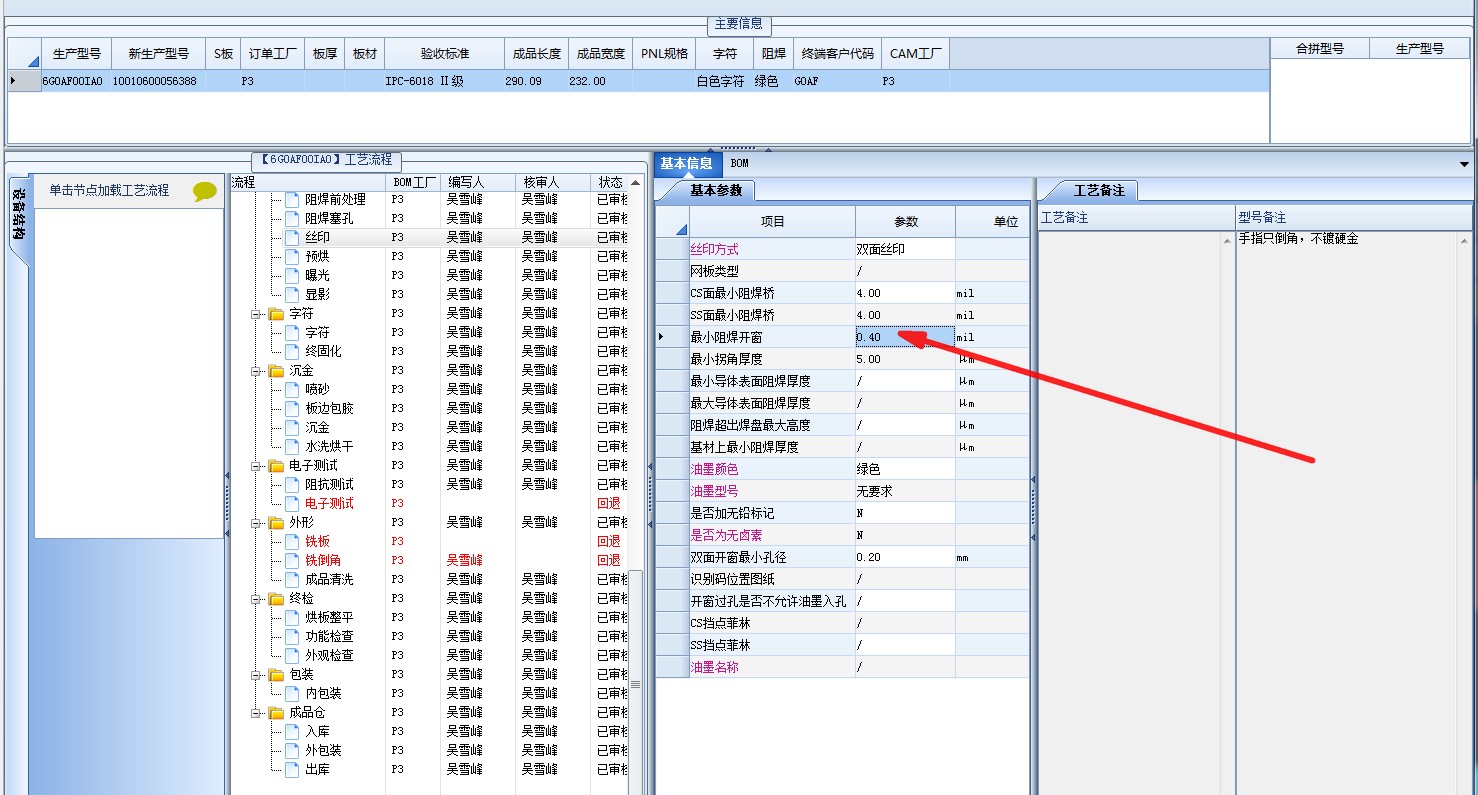Click the 合拼型号 column header

tap(1320, 48)
